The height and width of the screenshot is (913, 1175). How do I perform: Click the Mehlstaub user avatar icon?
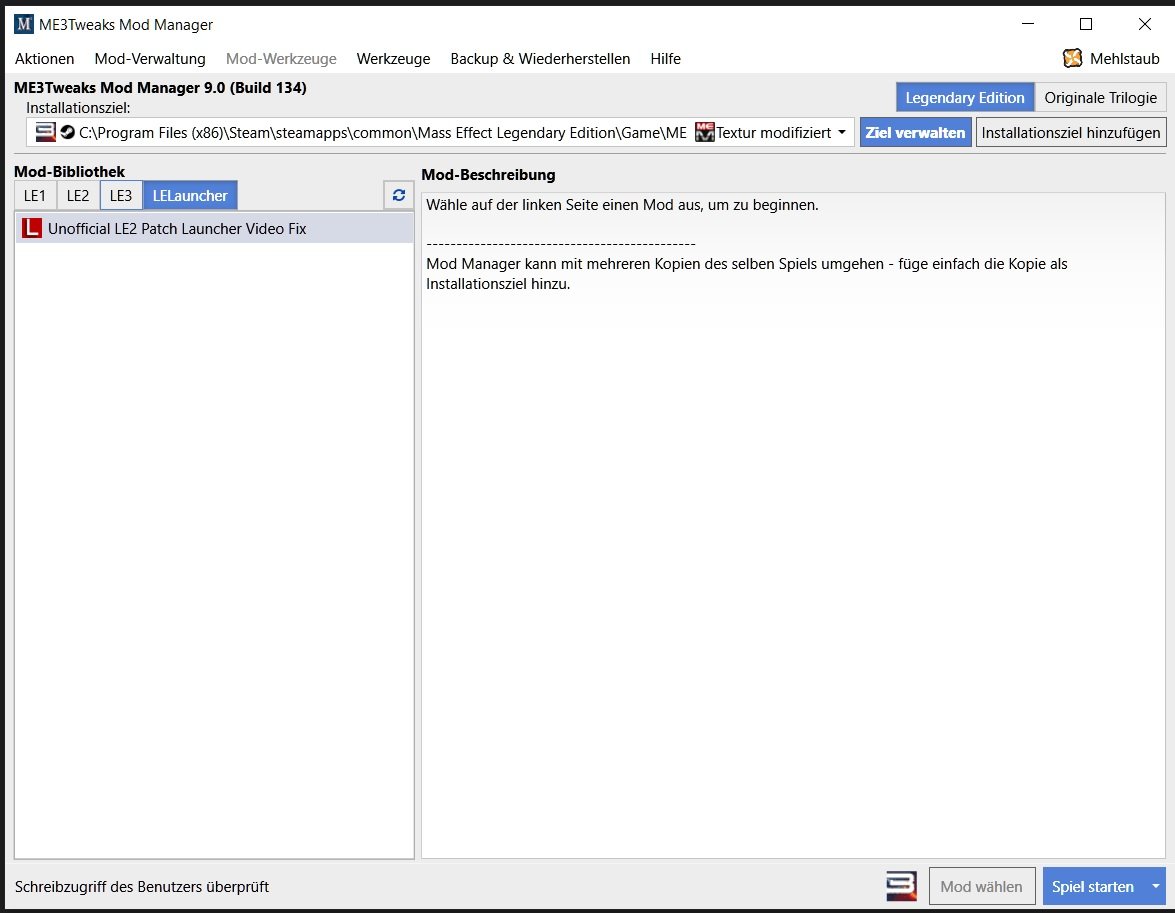click(1072, 58)
